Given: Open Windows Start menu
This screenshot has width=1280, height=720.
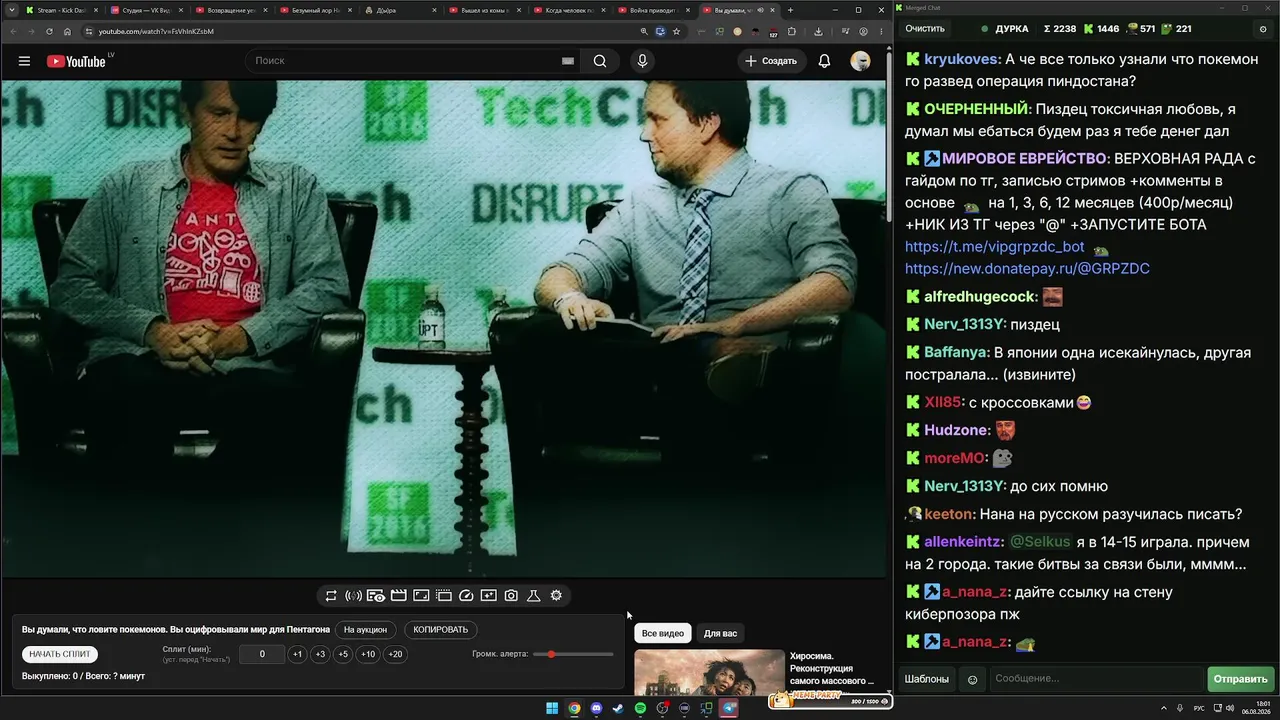Looking at the screenshot, I should point(552,709).
